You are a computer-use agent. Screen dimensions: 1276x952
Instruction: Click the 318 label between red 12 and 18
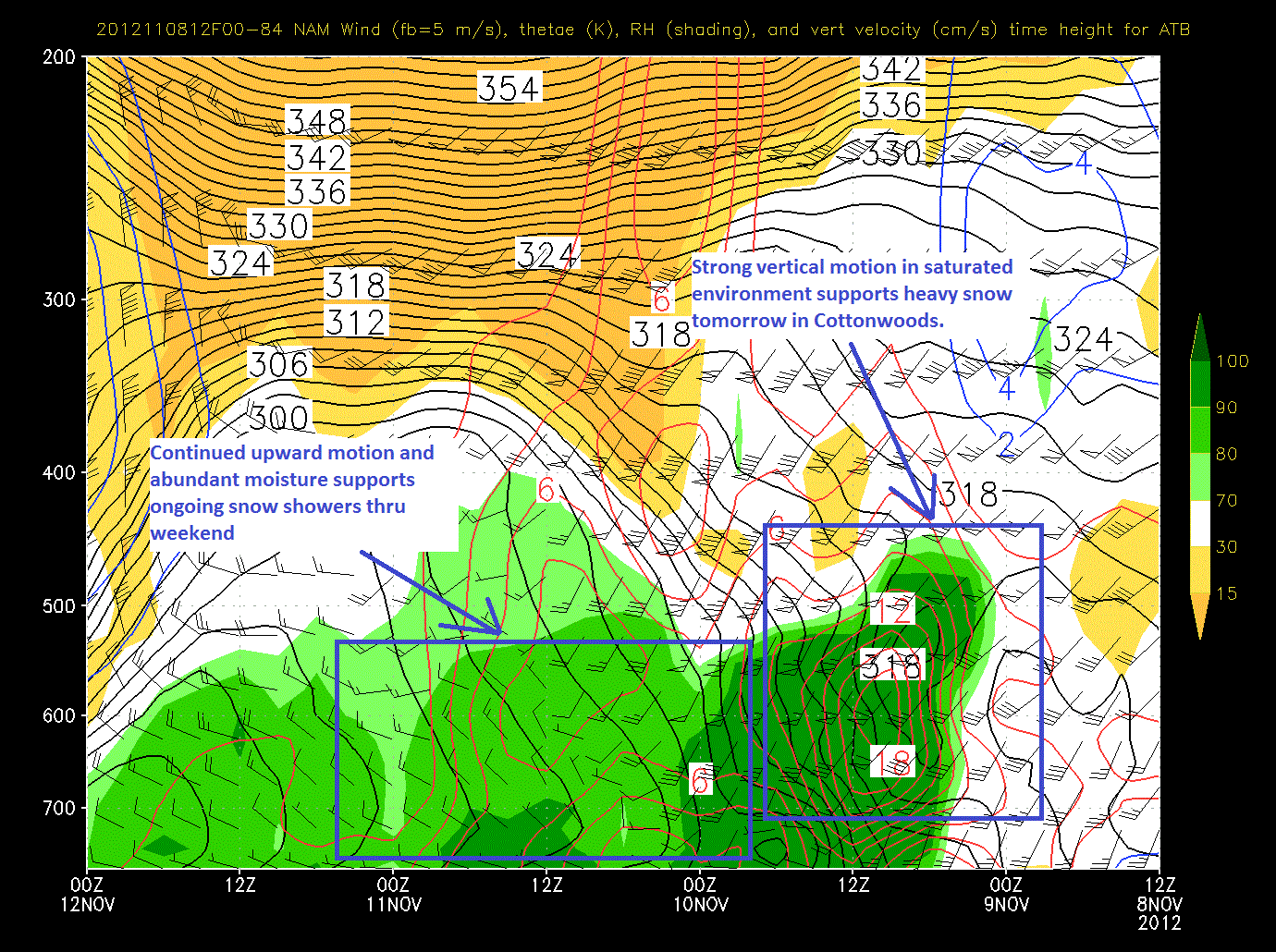(x=891, y=665)
